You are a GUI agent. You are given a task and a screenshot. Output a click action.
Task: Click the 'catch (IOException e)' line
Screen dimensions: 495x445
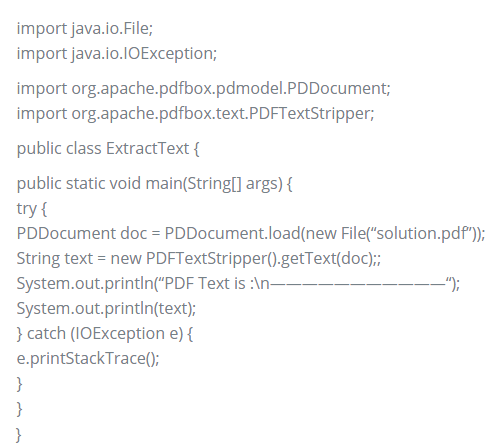tap(105, 334)
